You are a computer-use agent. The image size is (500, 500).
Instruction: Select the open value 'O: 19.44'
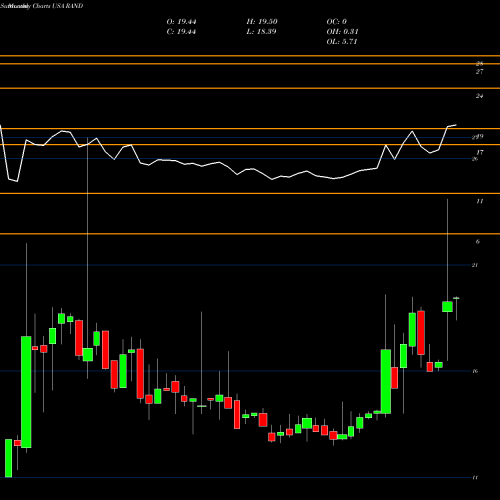pyautogui.click(x=181, y=22)
